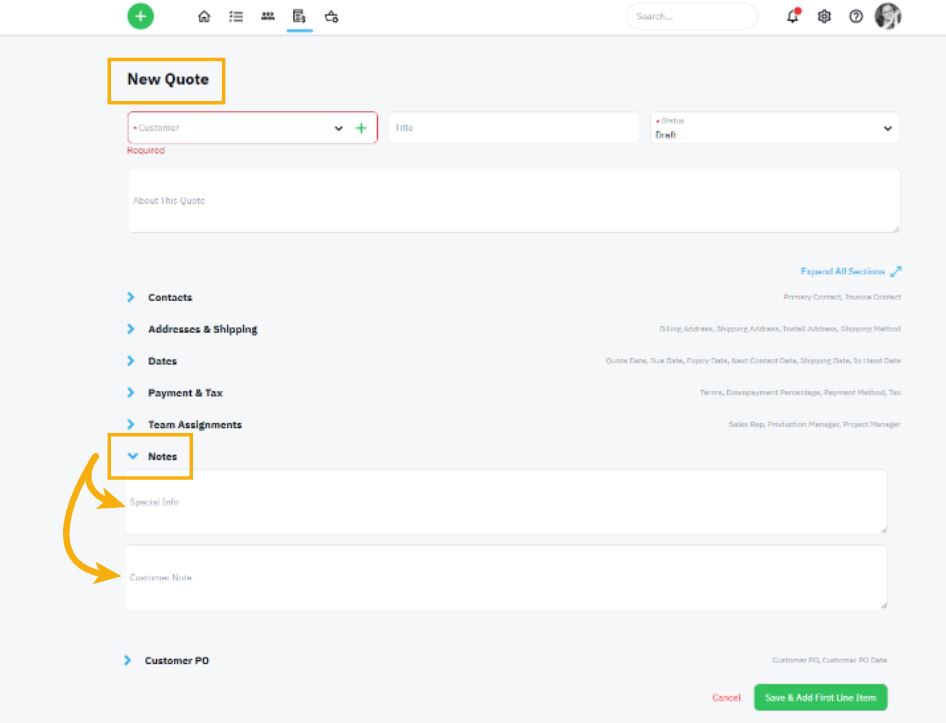This screenshot has width=946, height=723.
Task: Click into the Title field
Action: point(513,128)
